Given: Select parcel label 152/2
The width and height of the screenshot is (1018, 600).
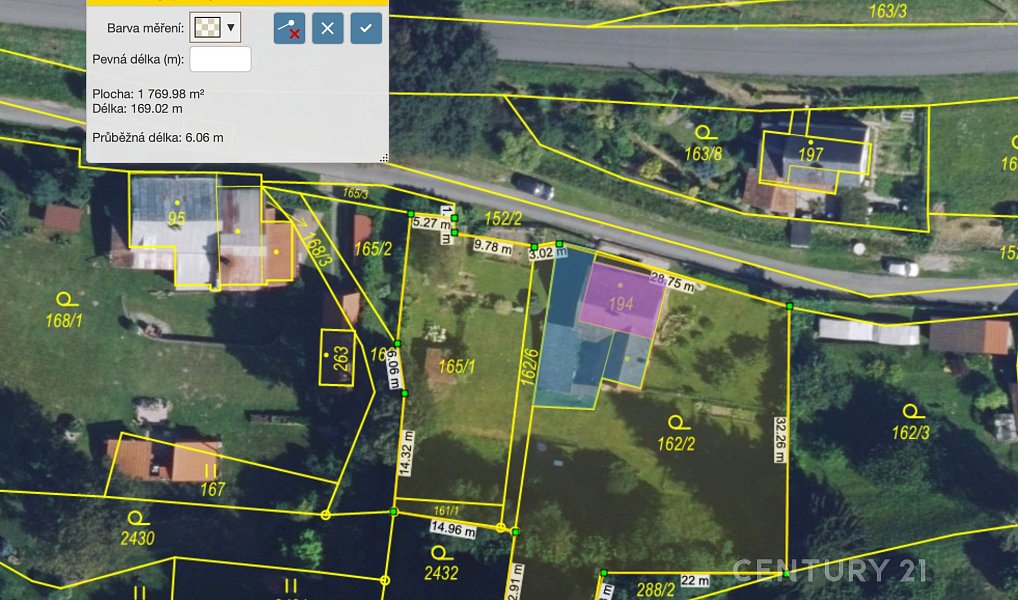Looking at the screenshot, I should pyautogui.click(x=503, y=219).
